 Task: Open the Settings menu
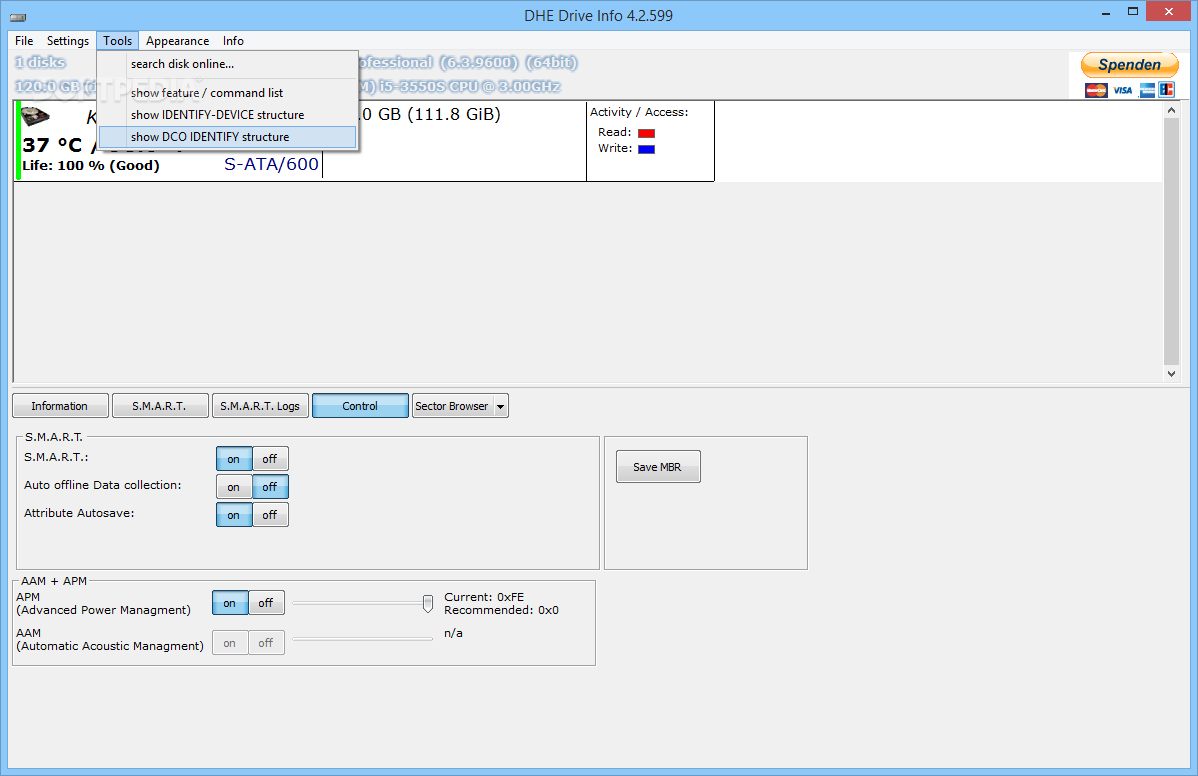tap(67, 40)
